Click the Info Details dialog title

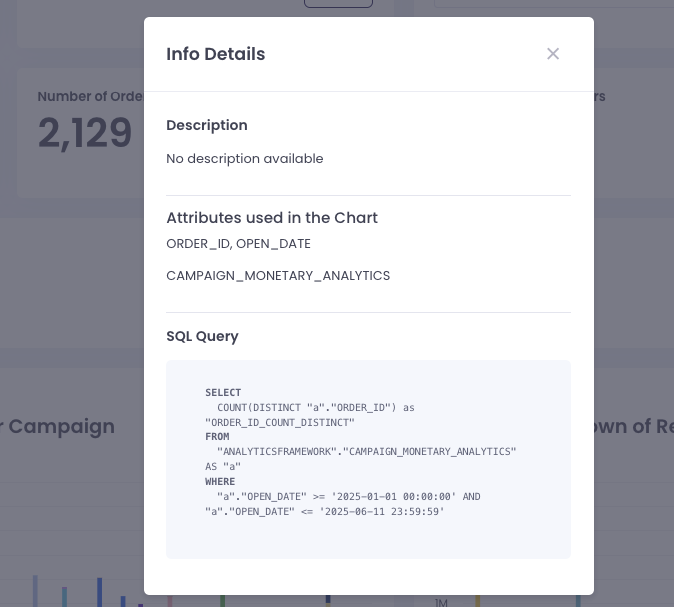click(216, 54)
